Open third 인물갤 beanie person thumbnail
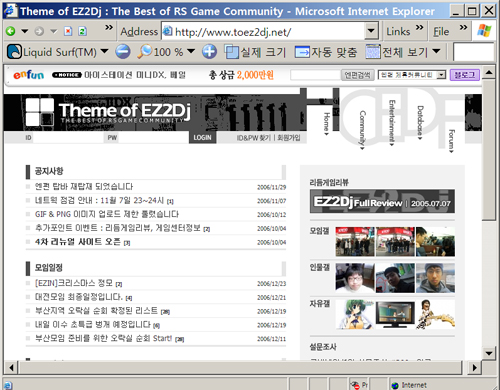Screen dimensions: 500x390 tap(435, 278)
